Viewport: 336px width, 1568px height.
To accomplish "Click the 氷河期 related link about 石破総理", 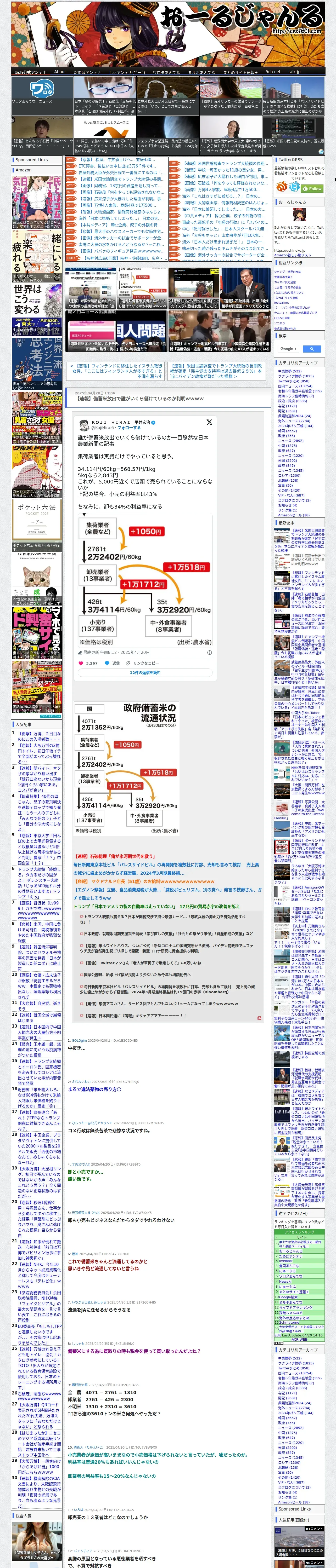I will 115,856.
